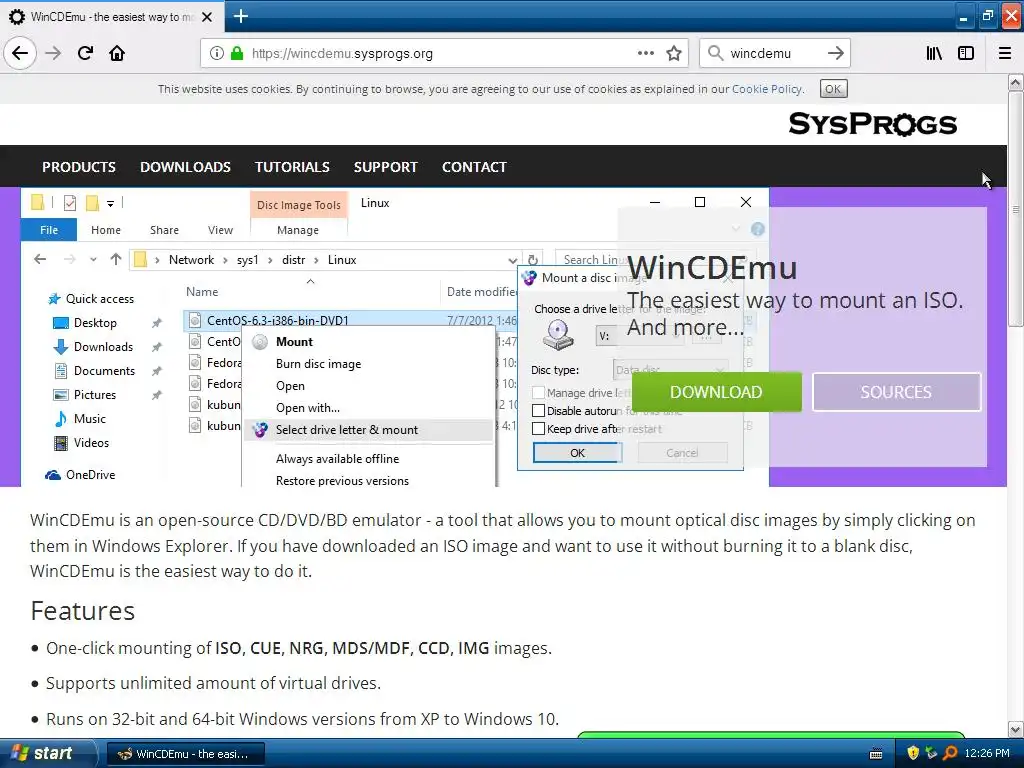Open the SUPPORT menu
Viewport: 1024px width, 768px height.
pyautogui.click(x=385, y=167)
